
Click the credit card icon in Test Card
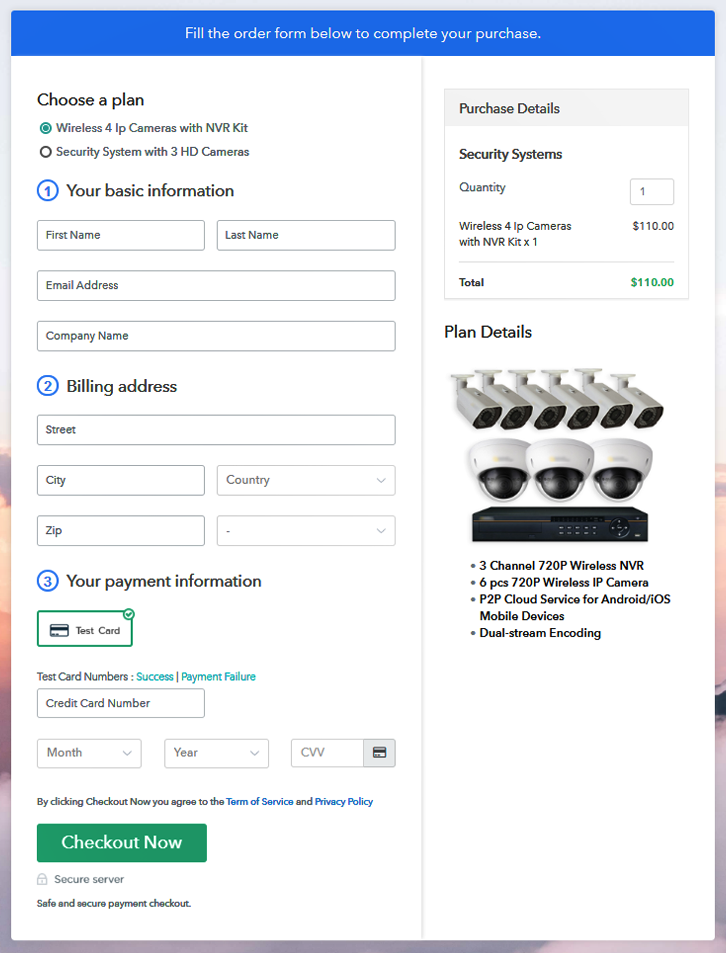59,630
